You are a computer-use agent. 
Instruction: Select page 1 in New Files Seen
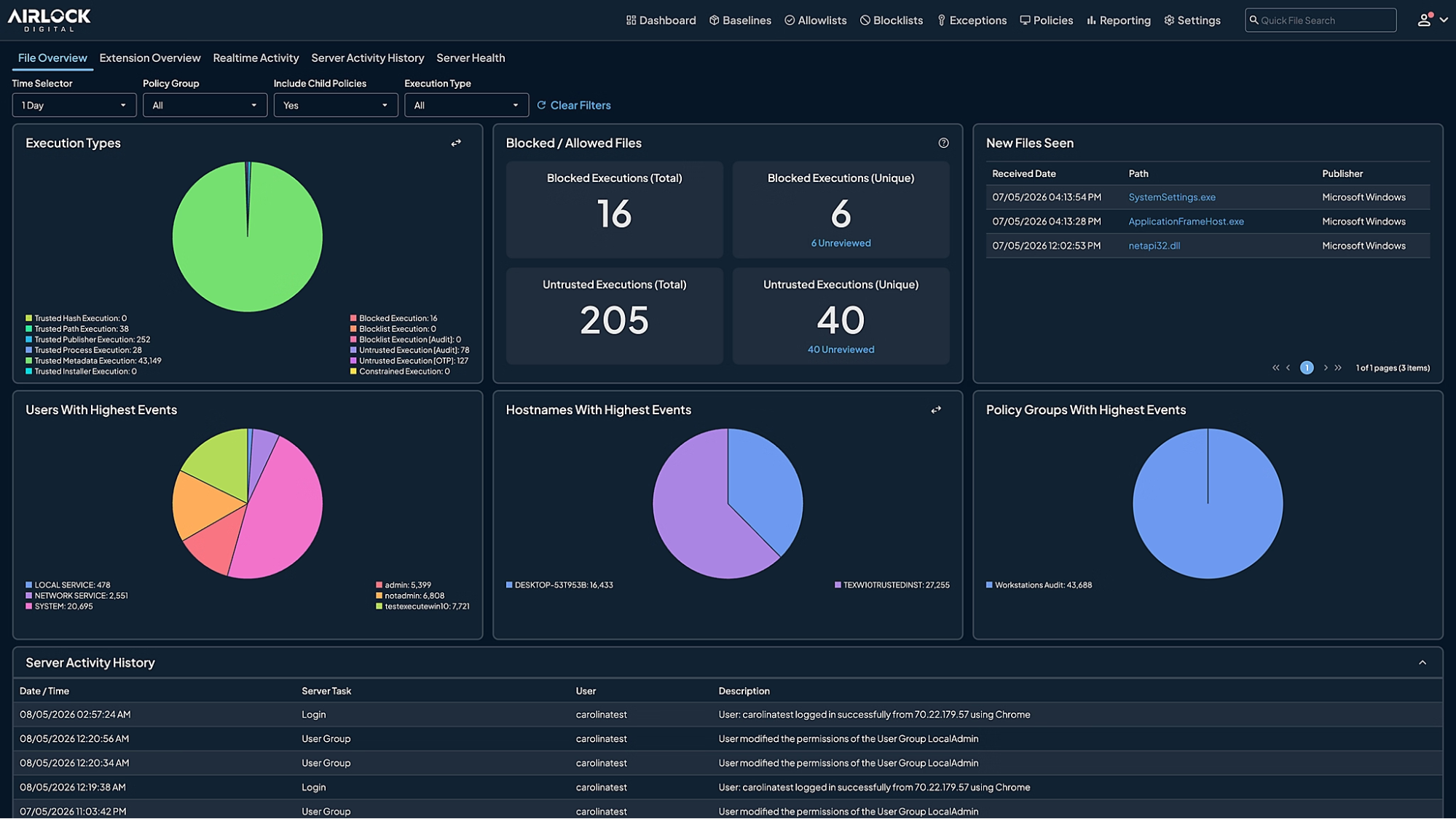(x=1307, y=368)
